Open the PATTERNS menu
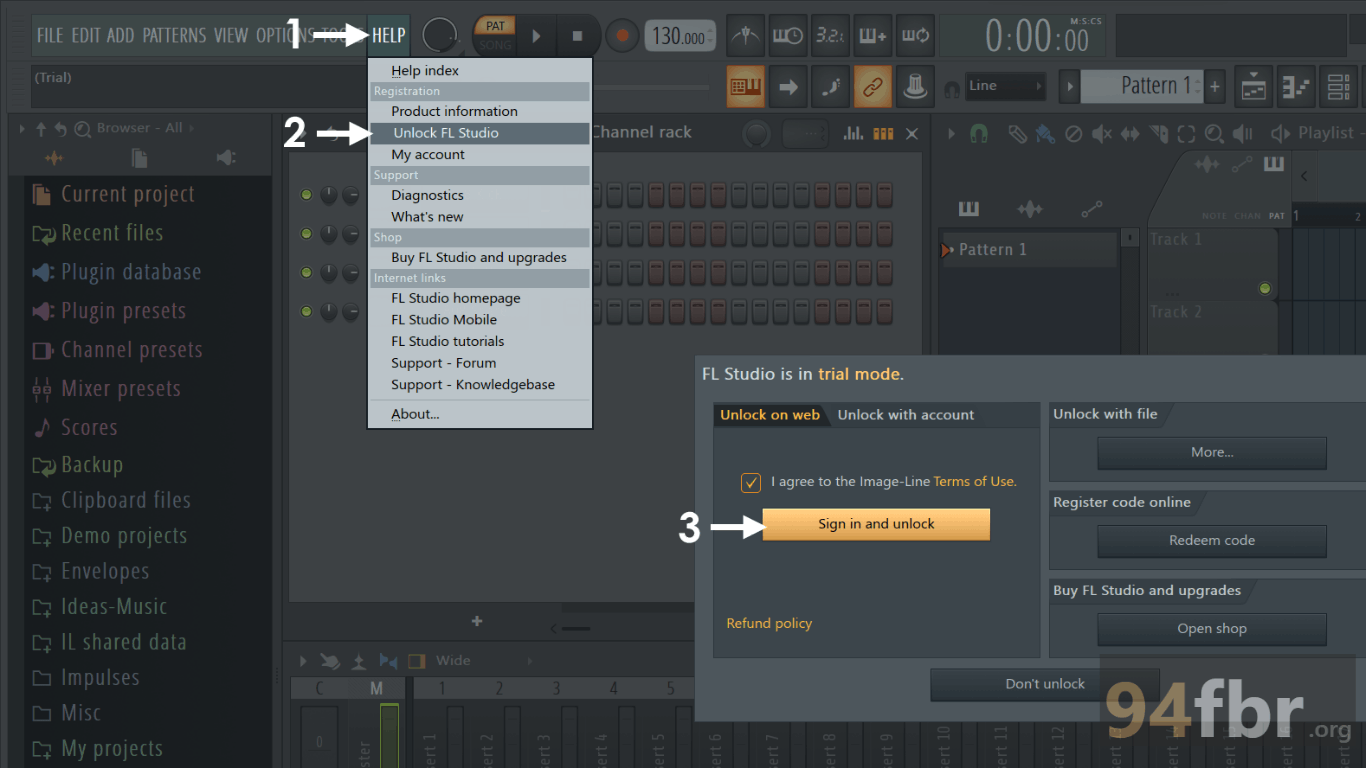 174,36
